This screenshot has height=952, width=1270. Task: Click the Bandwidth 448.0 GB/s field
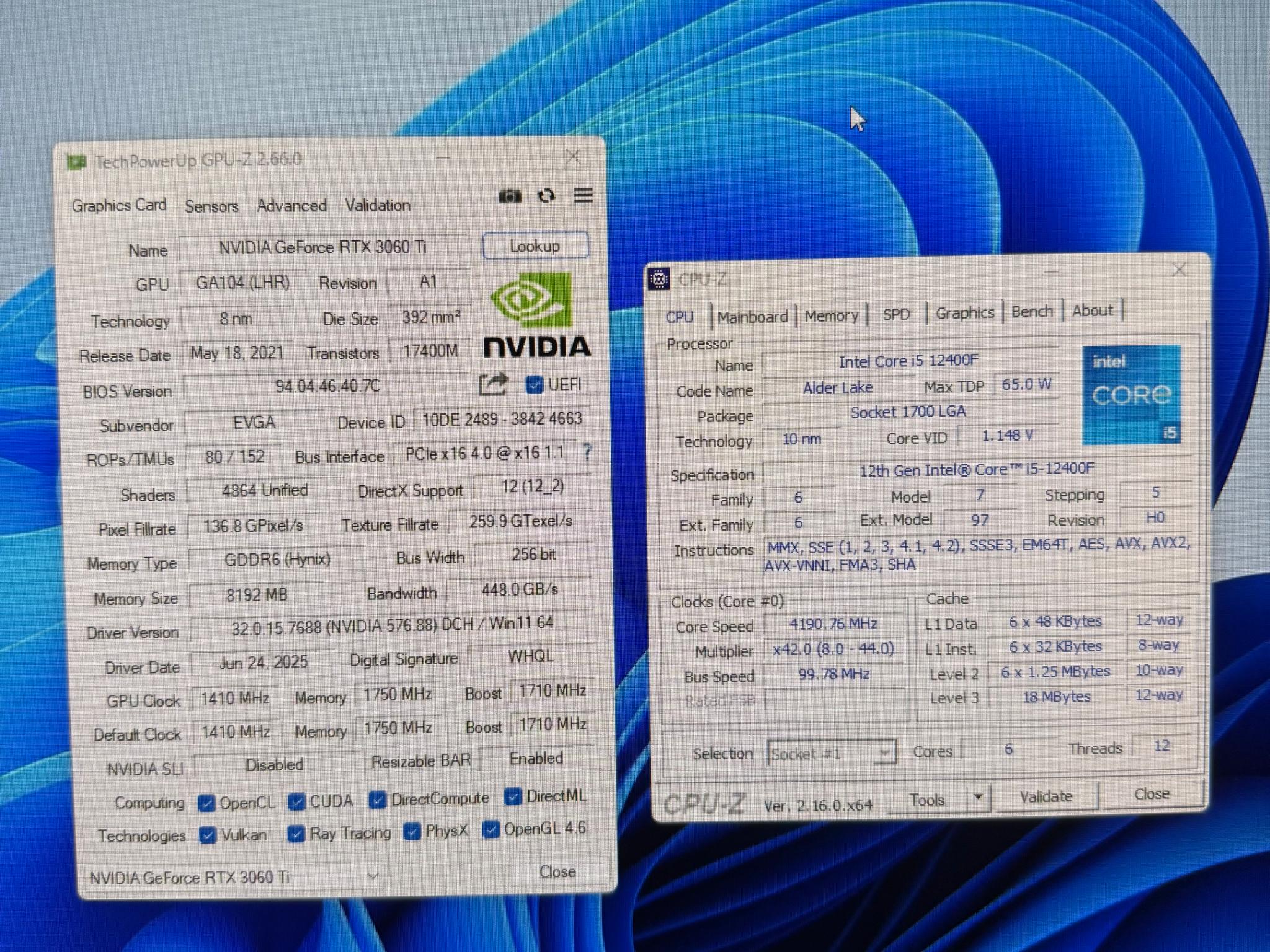520,589
